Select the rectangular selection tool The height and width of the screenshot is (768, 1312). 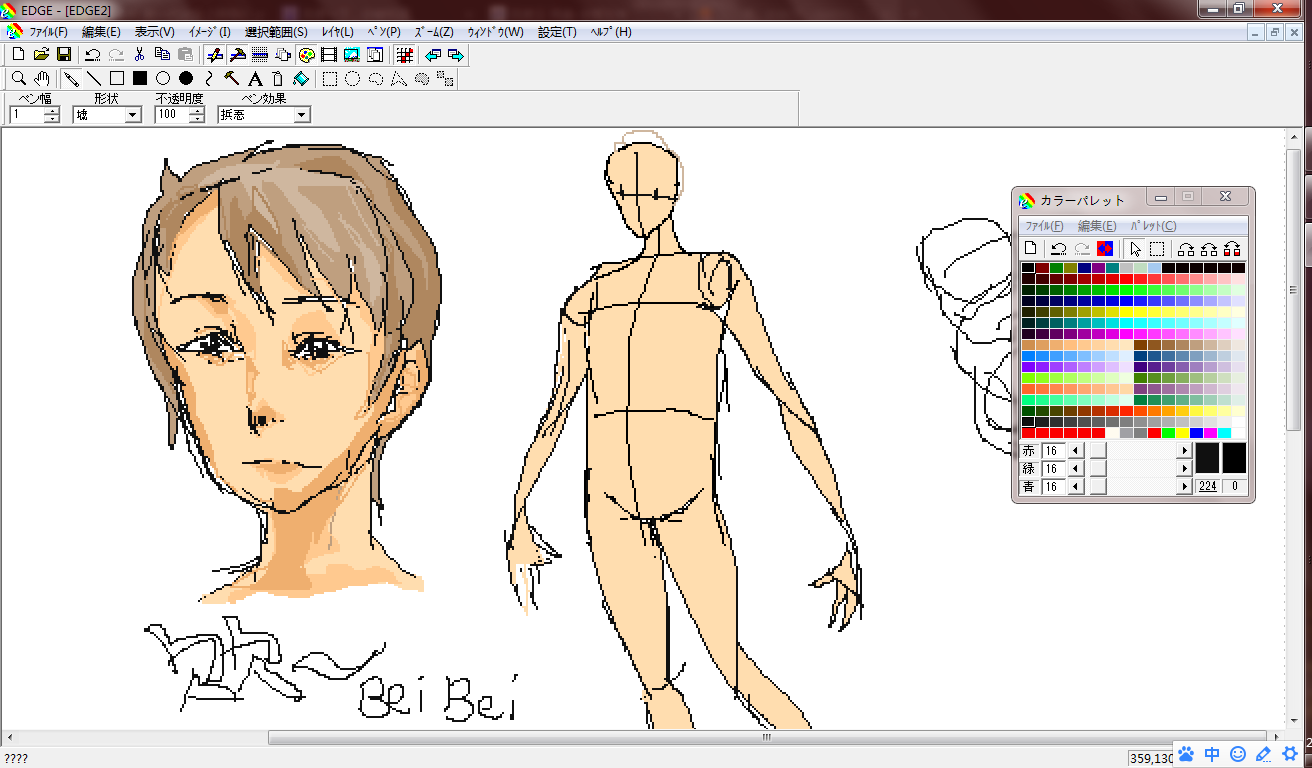pos(330,78)
